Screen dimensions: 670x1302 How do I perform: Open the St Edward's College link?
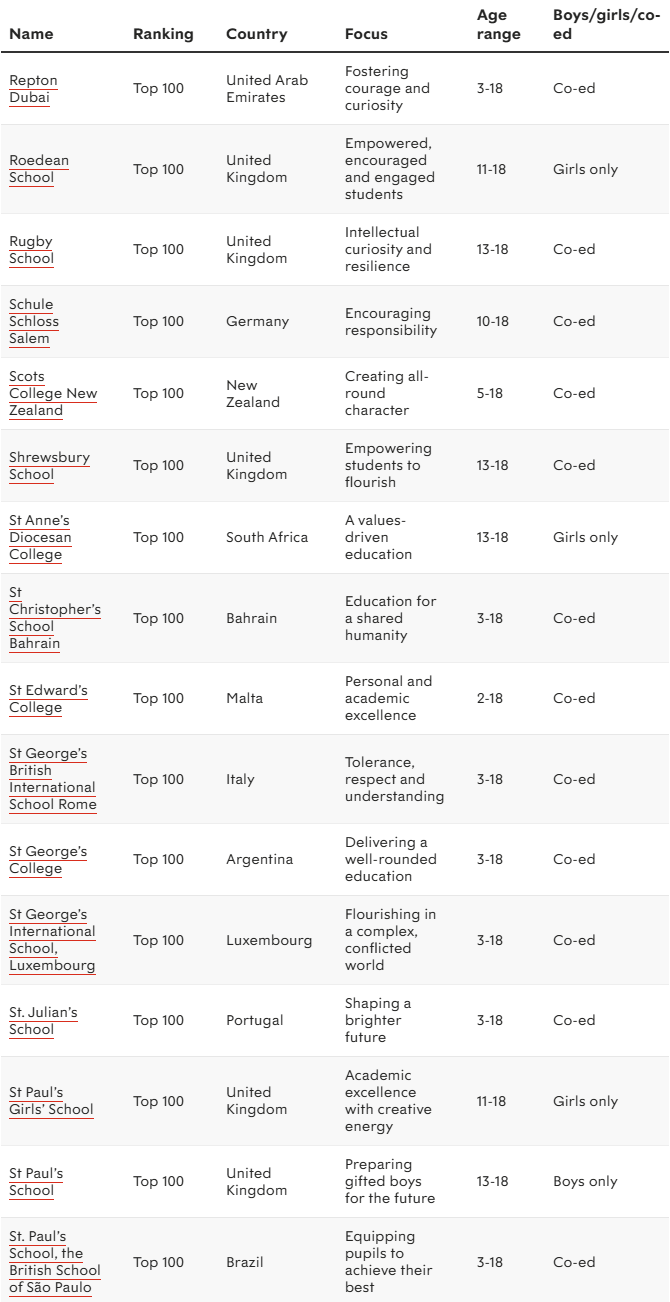pyautogui.click(x=48, y=699)
